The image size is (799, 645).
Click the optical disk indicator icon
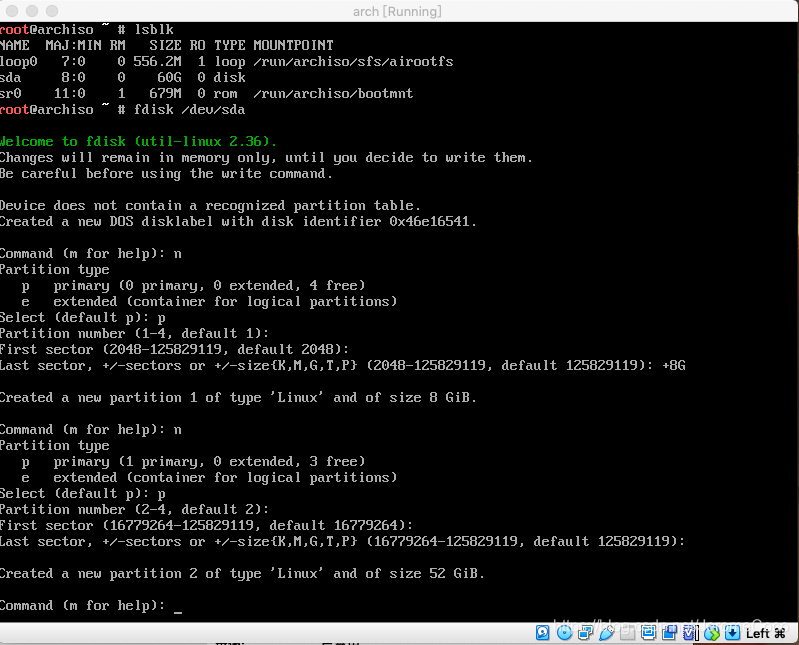point(564,633)
